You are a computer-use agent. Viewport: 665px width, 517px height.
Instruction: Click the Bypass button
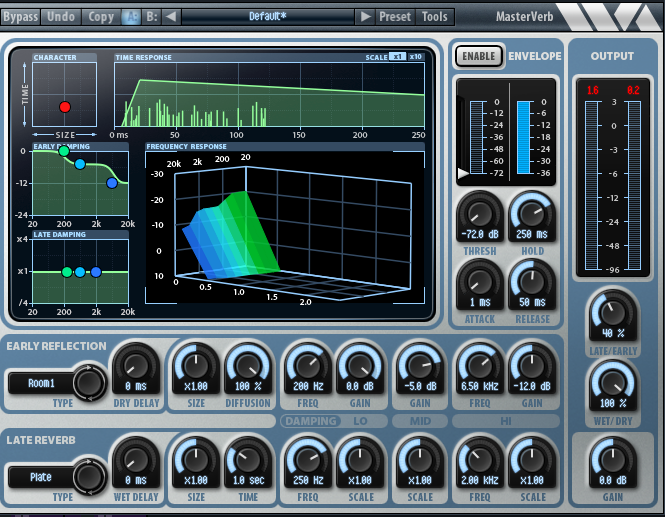(x=20, y=17)
